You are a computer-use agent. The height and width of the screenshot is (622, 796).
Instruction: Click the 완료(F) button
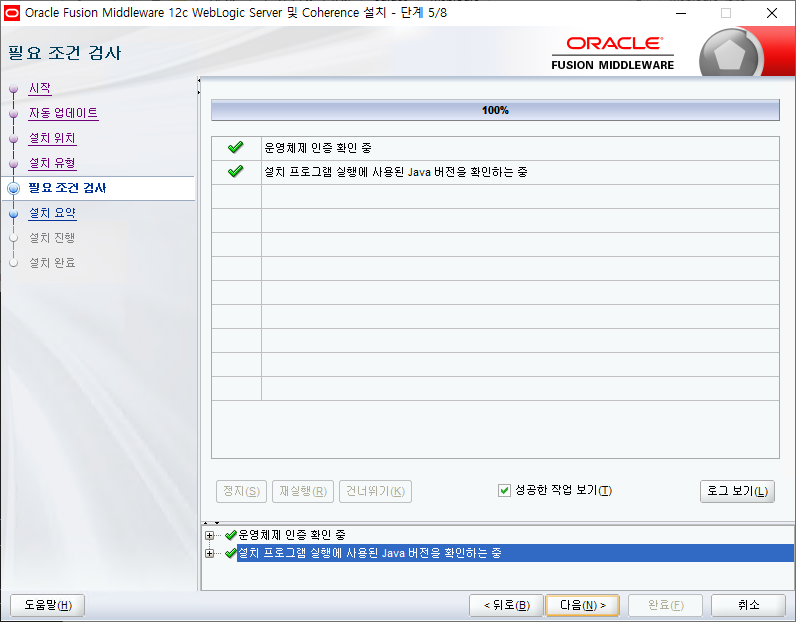(666, 605)
